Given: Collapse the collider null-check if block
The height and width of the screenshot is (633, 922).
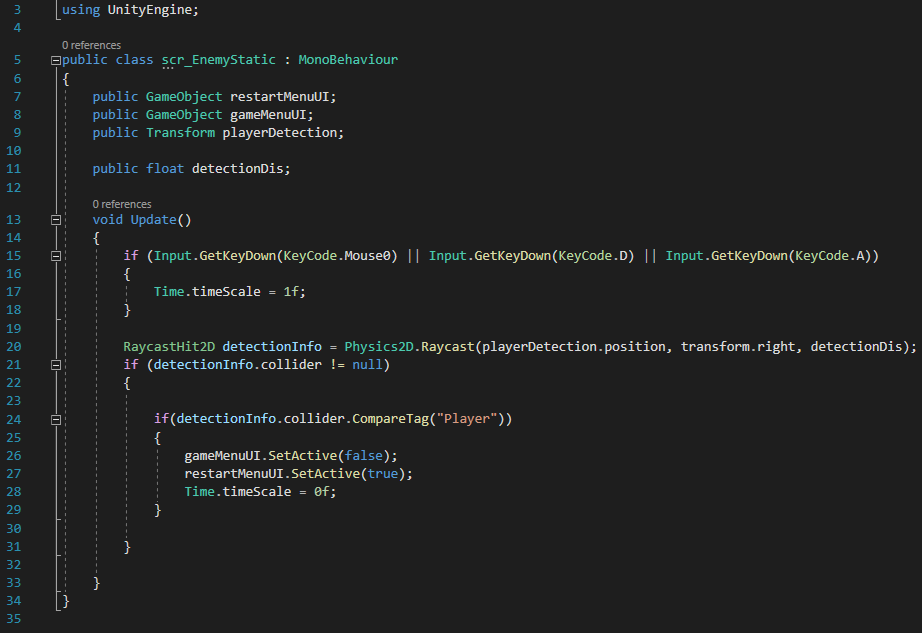Looking at the screenshot, I should [55, 365].
